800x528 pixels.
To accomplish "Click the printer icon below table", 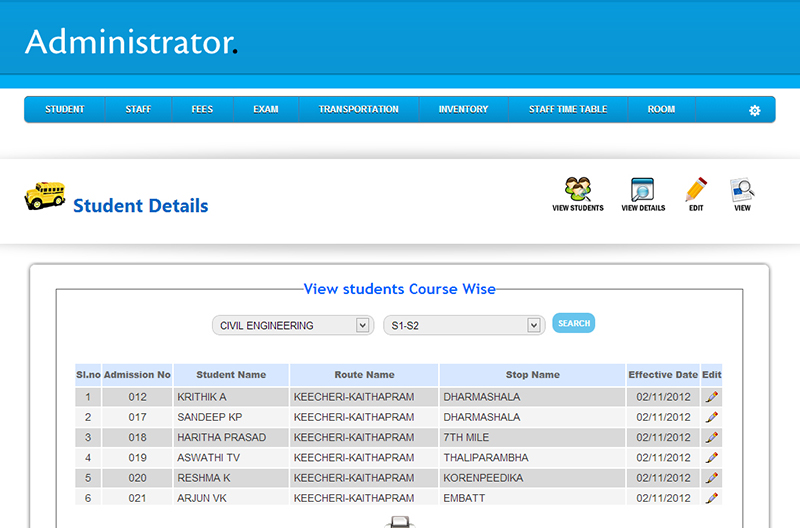I will pos(398,522).
